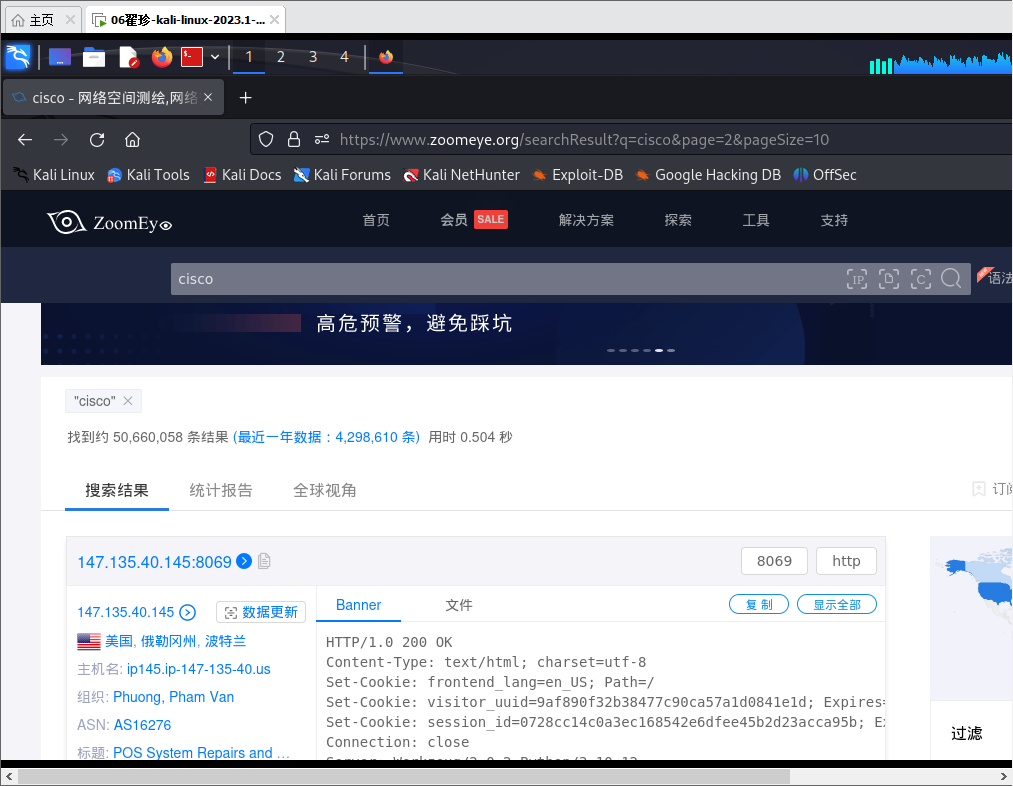This screenshot has height=786, width=1013.
Task: Close the 06翟珍-kali-linux VM tab
Action: point(275,20)
